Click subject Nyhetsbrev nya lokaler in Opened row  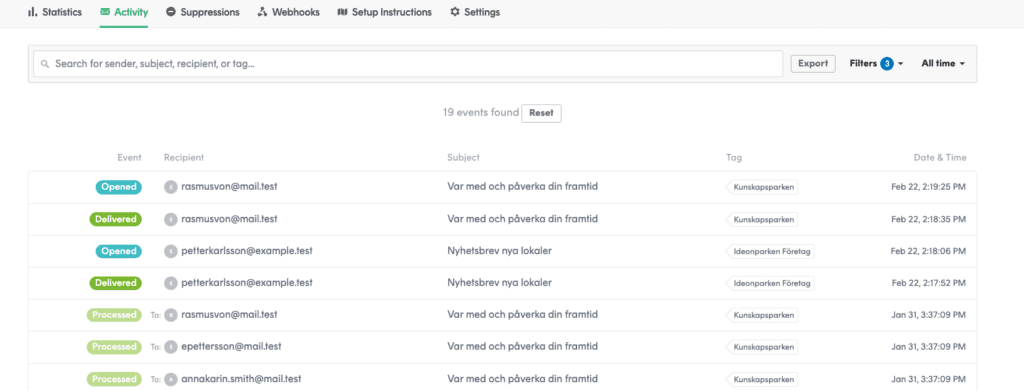coord(500,250)
